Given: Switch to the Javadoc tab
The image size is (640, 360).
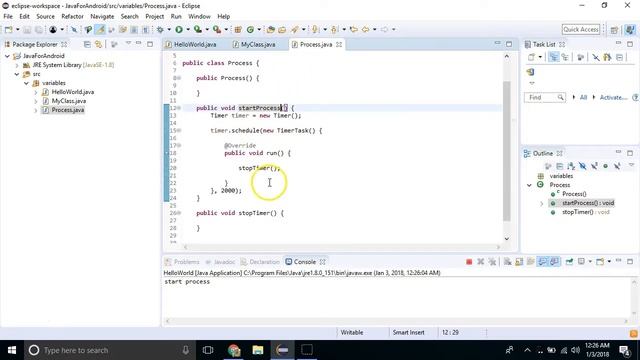Looking at the screenshot, I should pos(220,262).
